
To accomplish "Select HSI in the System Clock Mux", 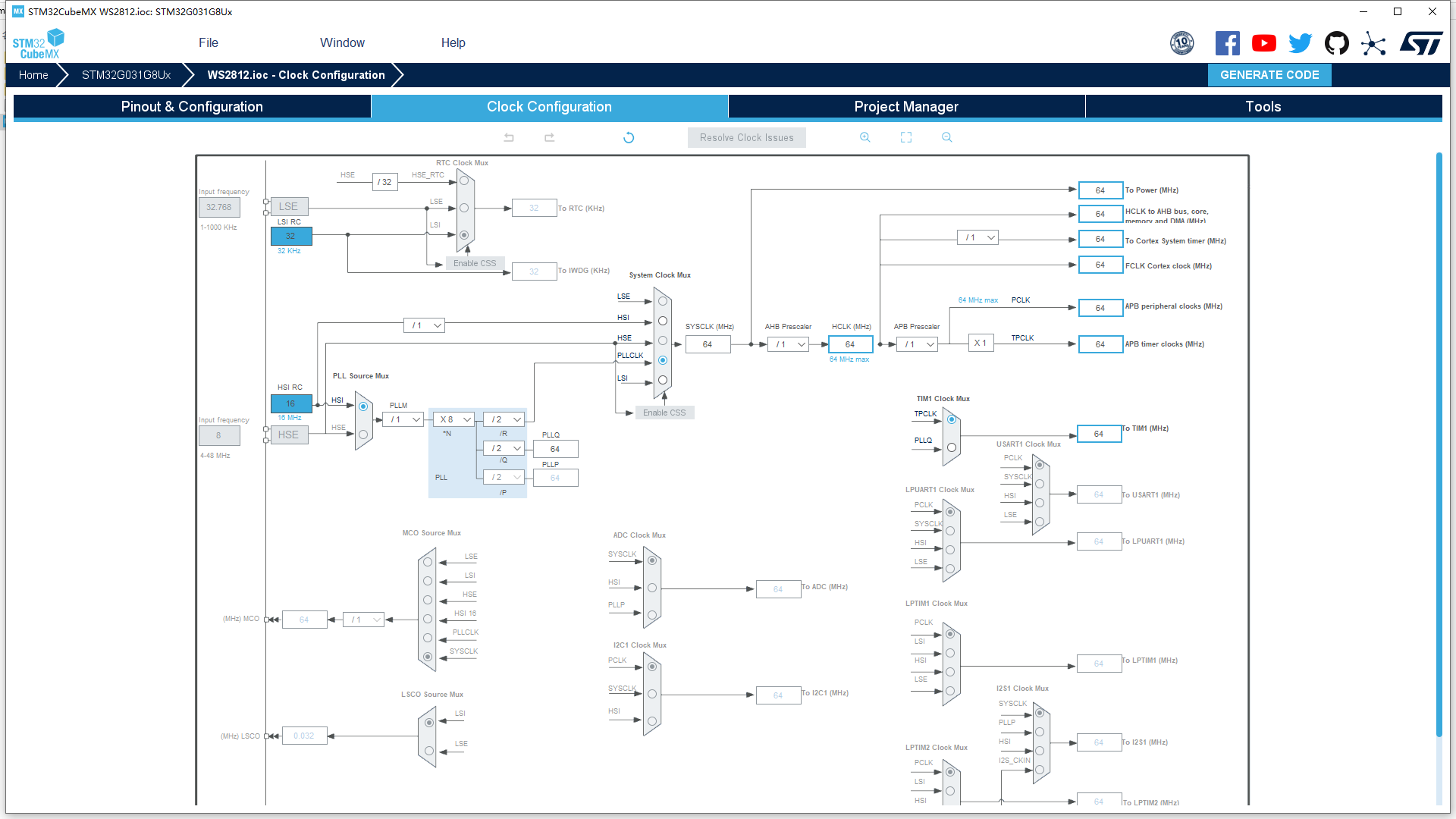I will coord(663,321).
